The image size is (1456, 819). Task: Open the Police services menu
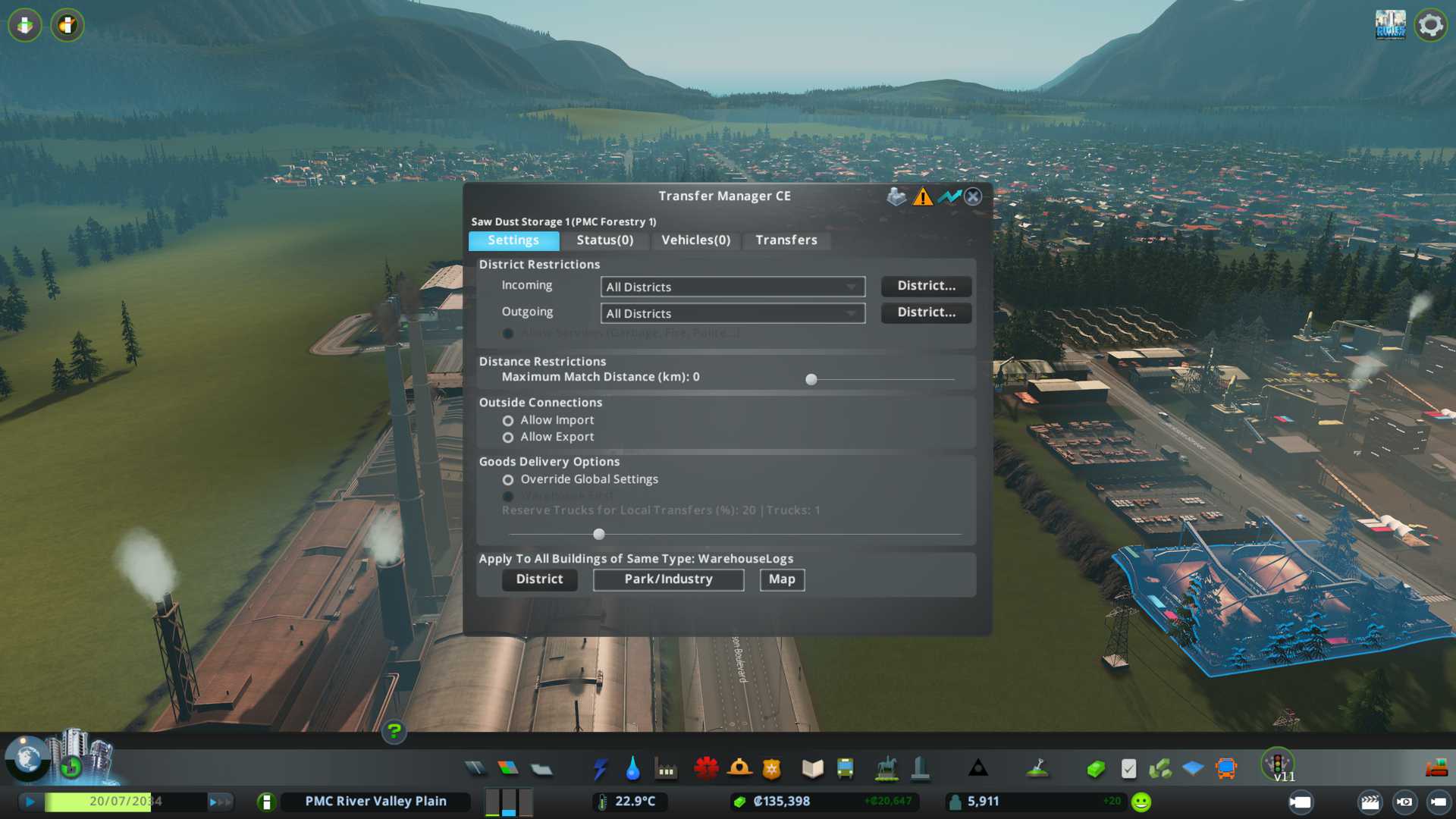[772, 769]
